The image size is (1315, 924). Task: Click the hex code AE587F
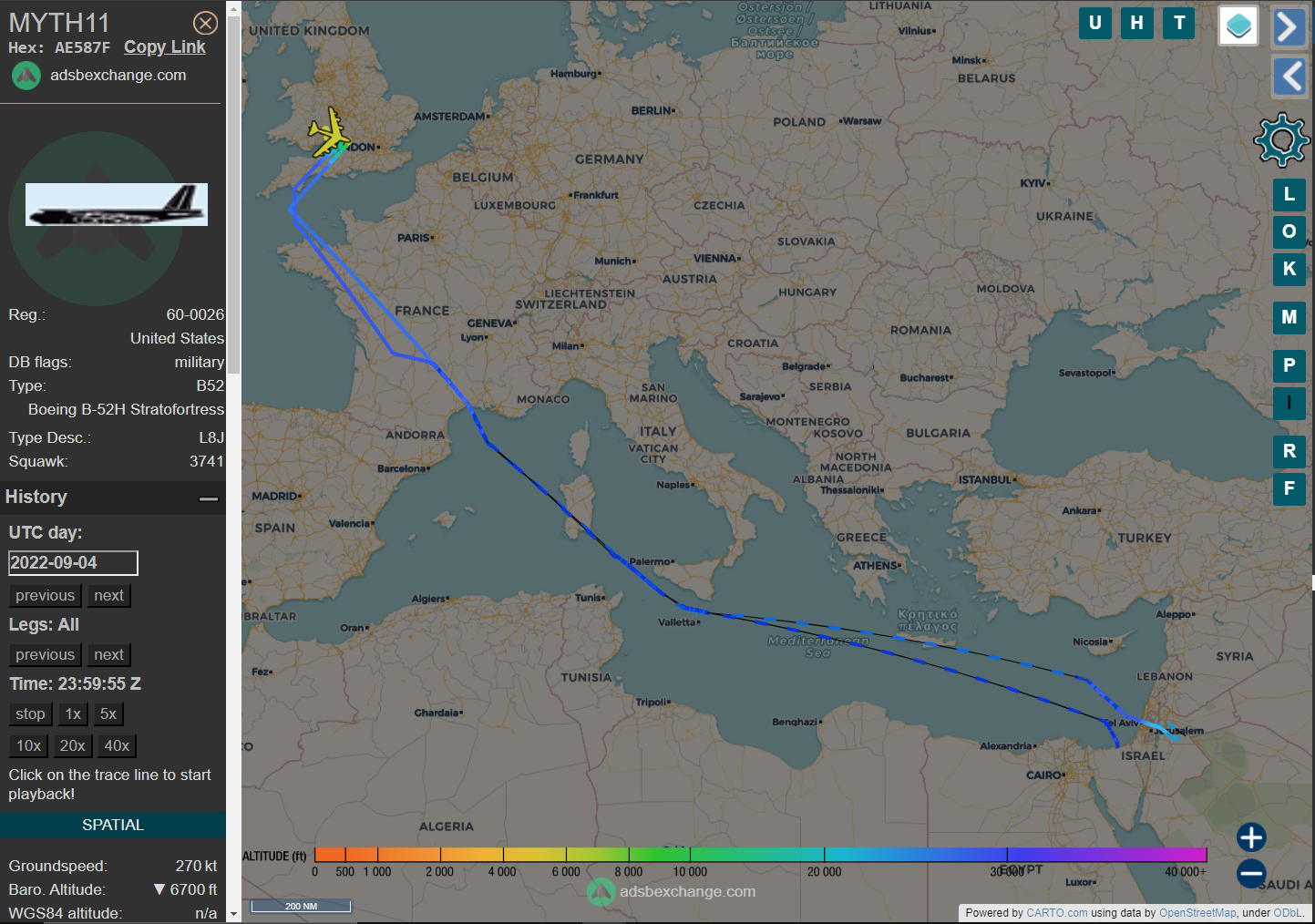(82, 47)
